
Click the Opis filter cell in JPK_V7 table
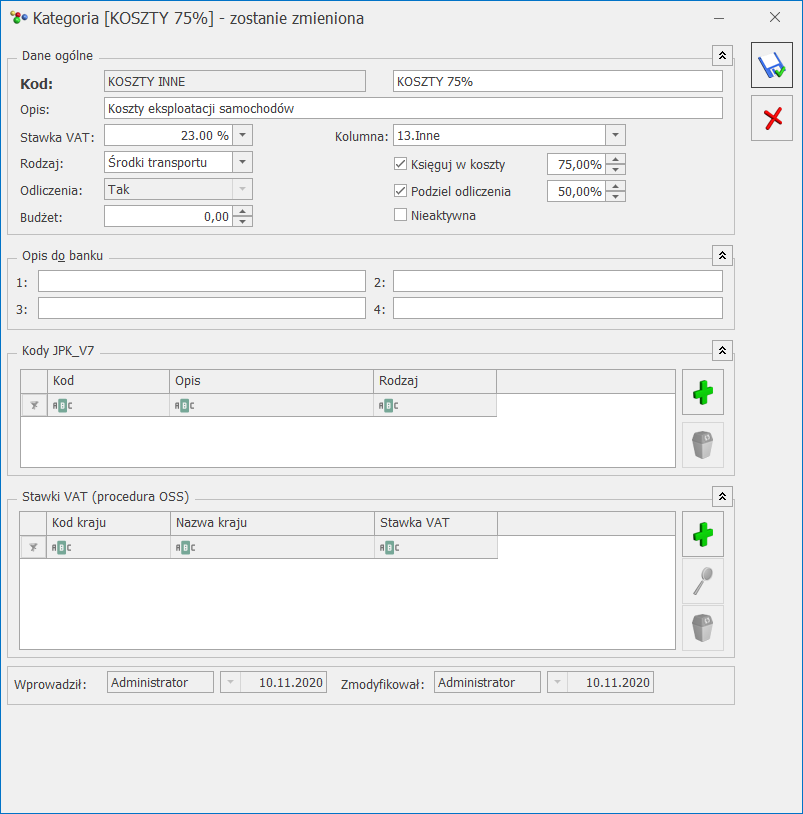coord(271,405)
